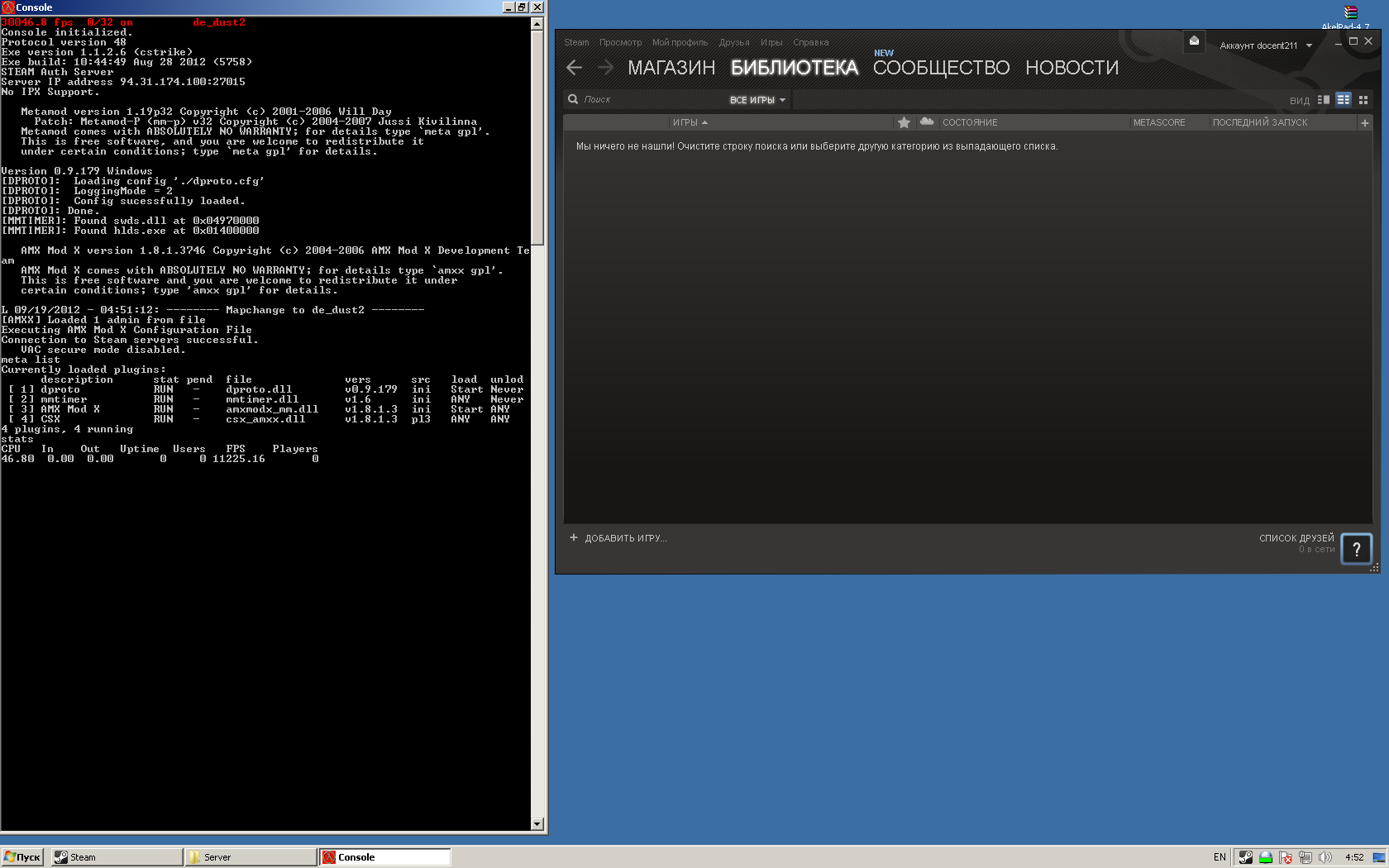Sort by СОСТОЯНИЕ column header
The image size is (1389, 868).
coord(970,122)
